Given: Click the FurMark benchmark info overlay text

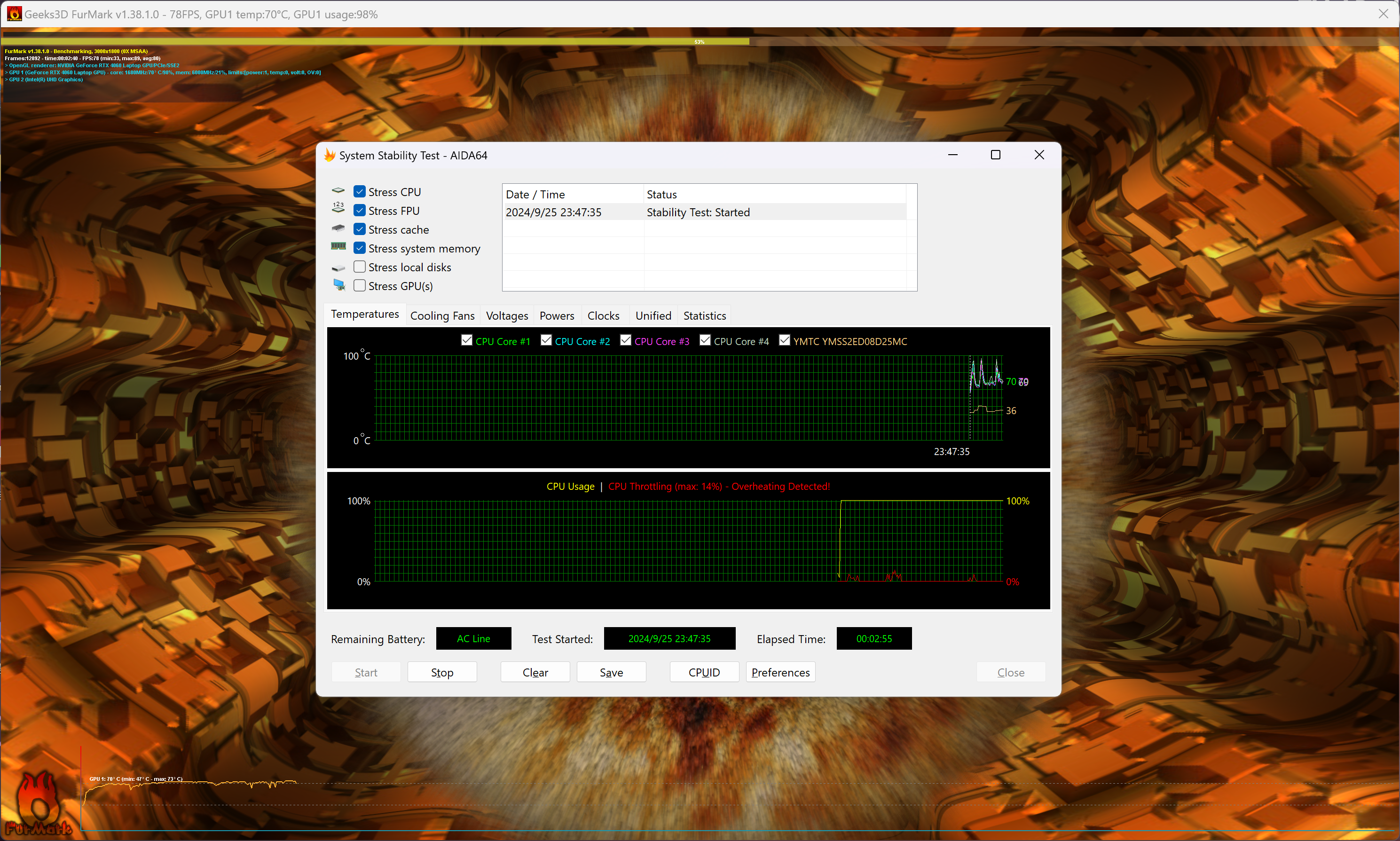Looking at the screenshot, I should [163, 65].
